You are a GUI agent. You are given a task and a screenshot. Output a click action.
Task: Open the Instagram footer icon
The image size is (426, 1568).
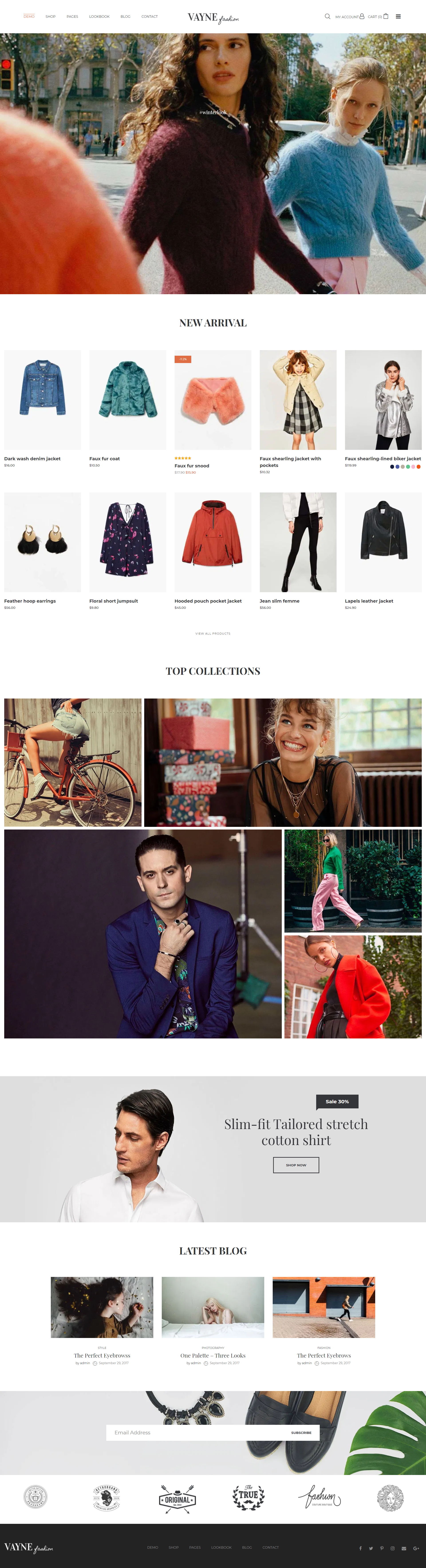392,1548
